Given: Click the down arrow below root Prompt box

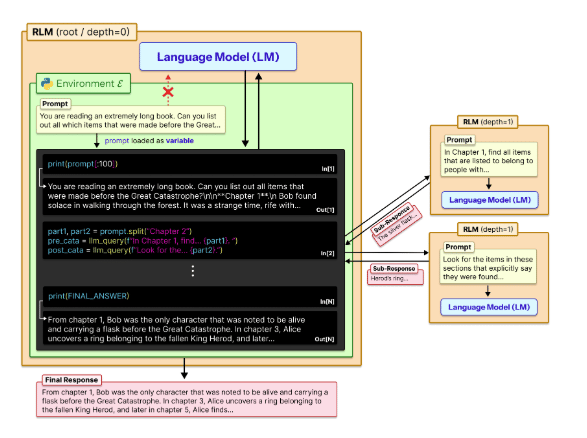Looking at the screenshot, I should [x=97, y=140].
